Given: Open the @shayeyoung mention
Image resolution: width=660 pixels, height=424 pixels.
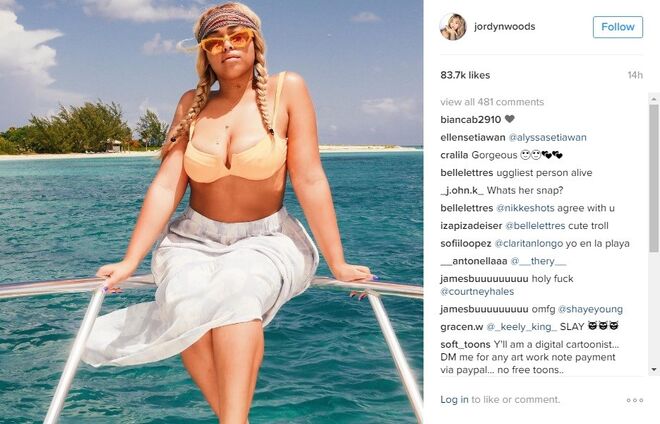Looking at the screenshot, I should [x=590, y=309].
